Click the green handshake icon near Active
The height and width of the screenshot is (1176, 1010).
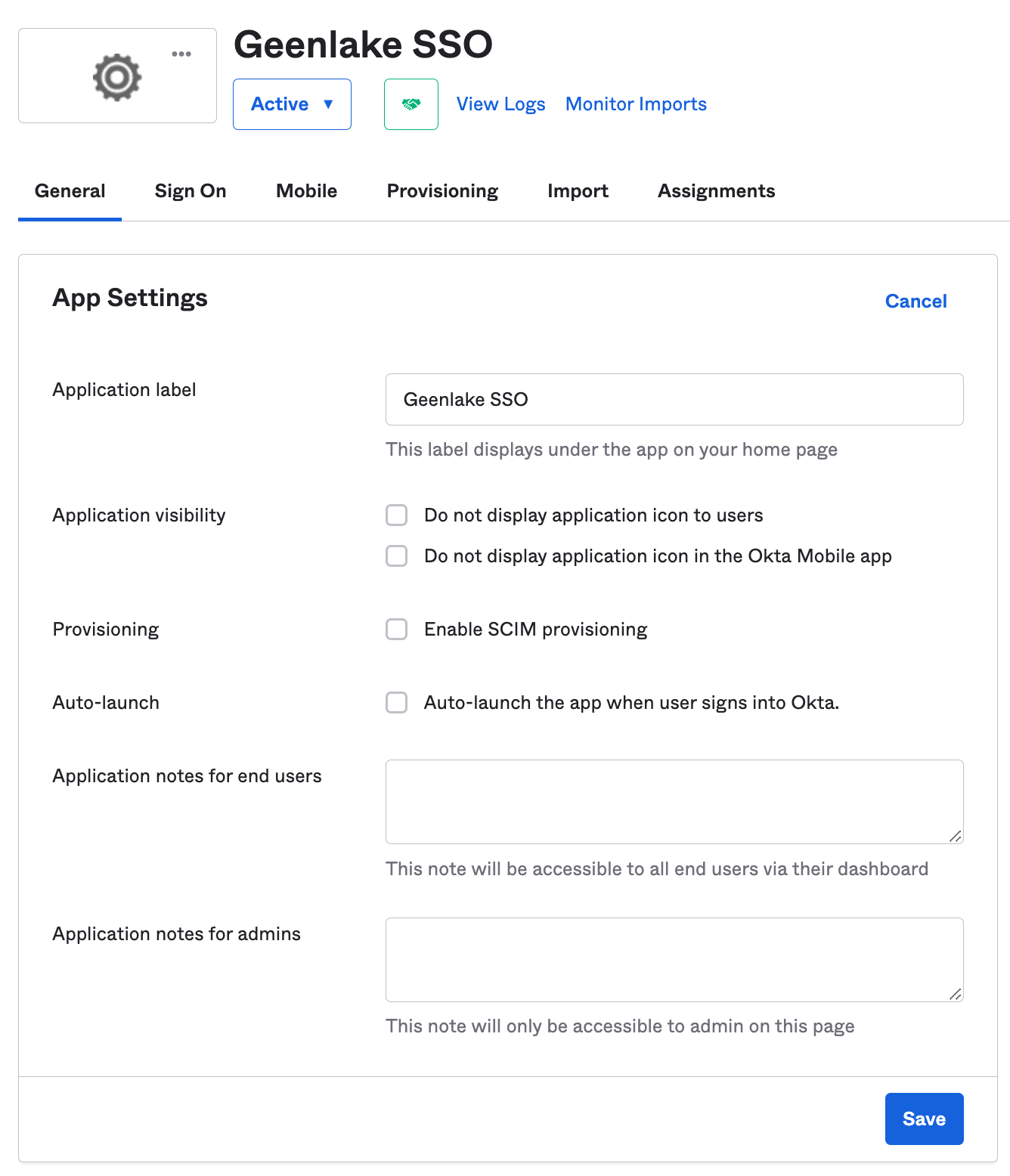tap(411, 104)
